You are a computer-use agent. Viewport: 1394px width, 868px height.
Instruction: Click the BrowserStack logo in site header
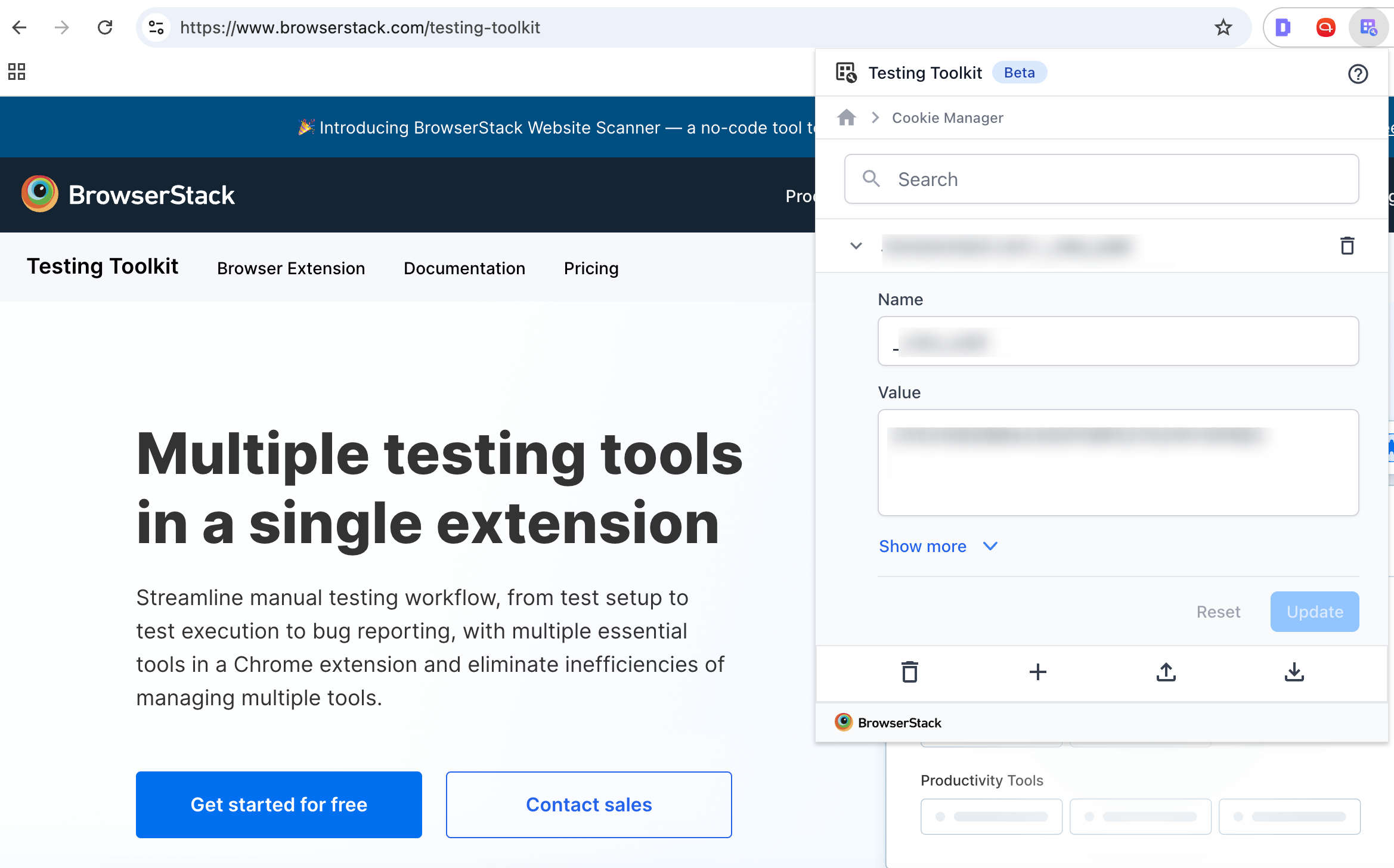click(128, 195)
